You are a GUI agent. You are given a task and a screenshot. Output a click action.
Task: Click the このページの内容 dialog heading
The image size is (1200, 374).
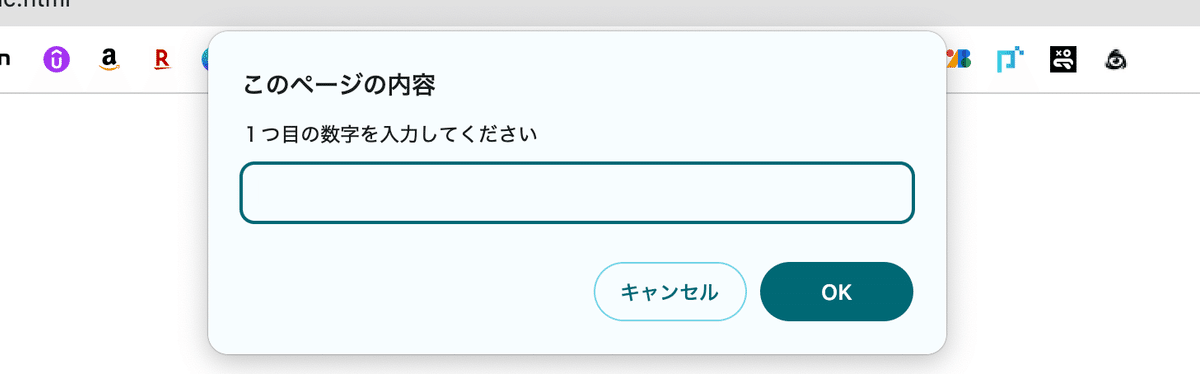(339, 86)
